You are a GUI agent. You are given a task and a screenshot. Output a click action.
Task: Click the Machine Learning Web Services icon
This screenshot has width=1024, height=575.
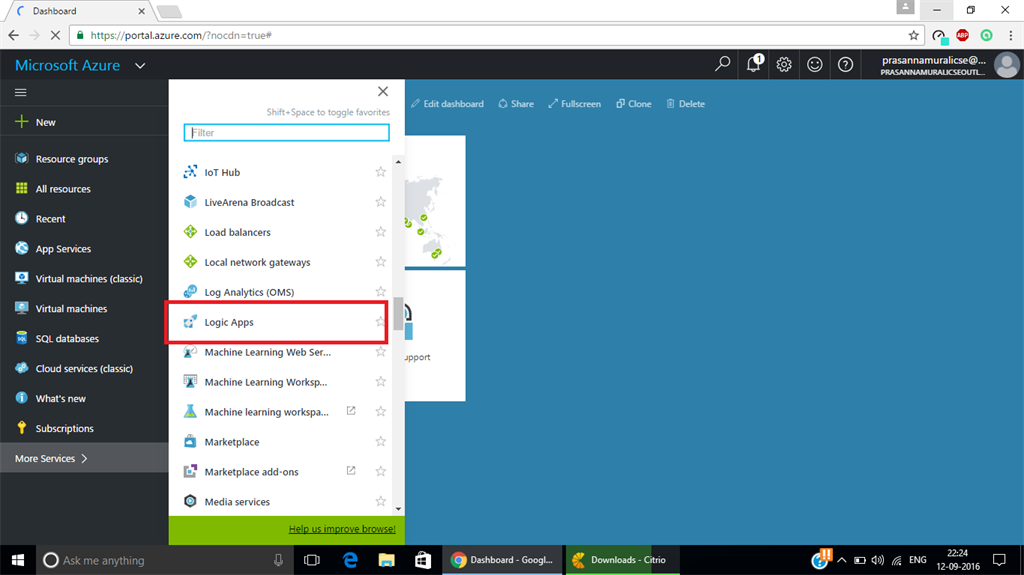point(190,352)
